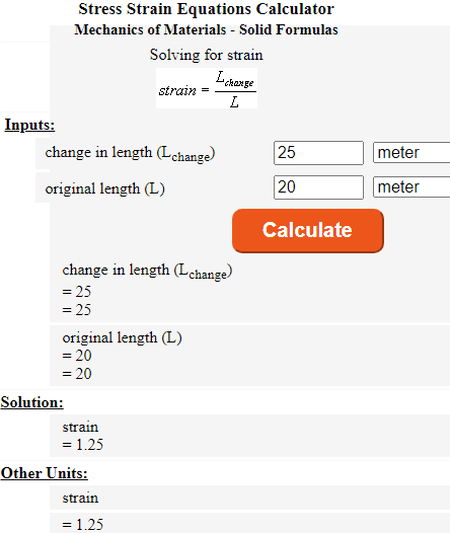The image size is (450, 533).
Task: Click the Solution heading
Action: click(32, 402)
